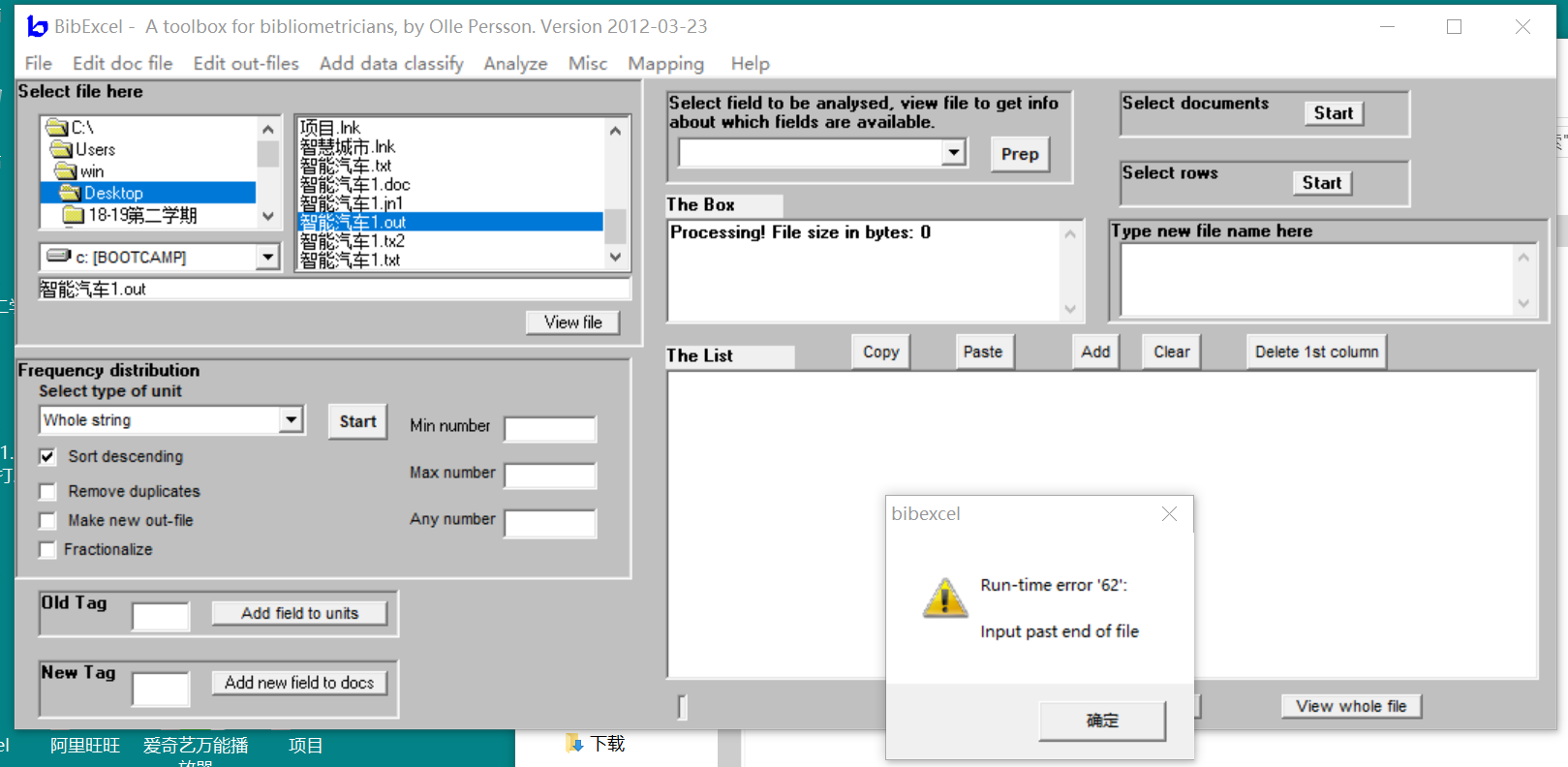This screenshot has width=1568, height=767.
Task: Open the Edit doc file menu
Action: (x=123, y=64)
